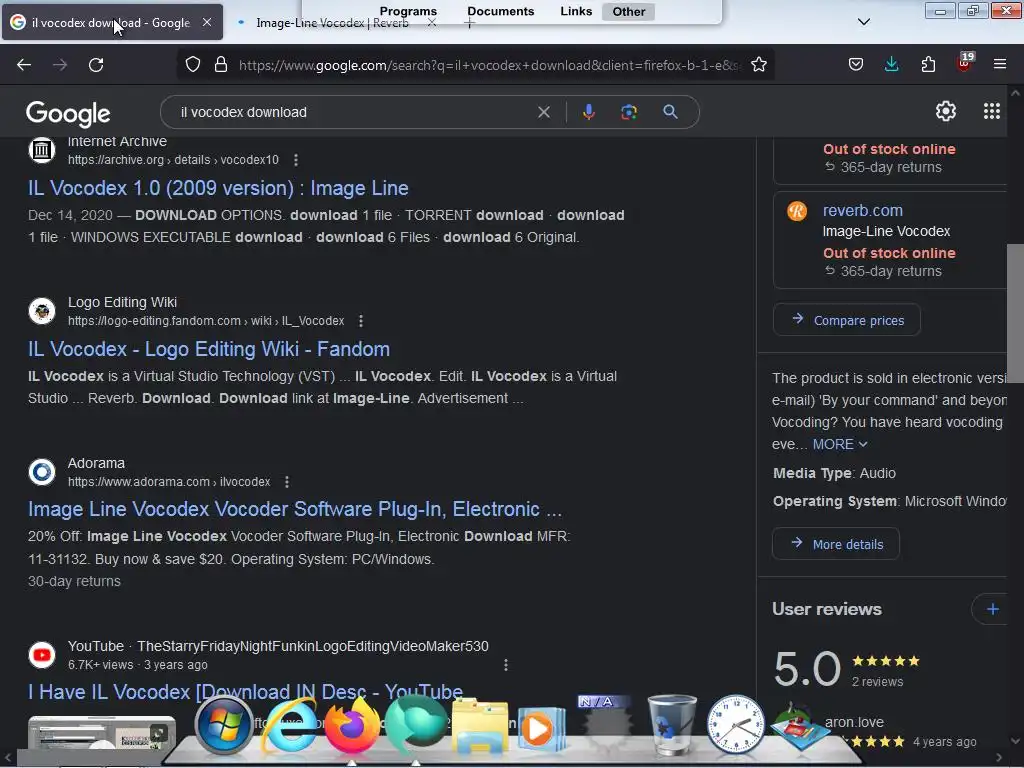This screenshot has height=768, width=1024.
Task: Open the Pocket save icon
Action: pos(856,65)
